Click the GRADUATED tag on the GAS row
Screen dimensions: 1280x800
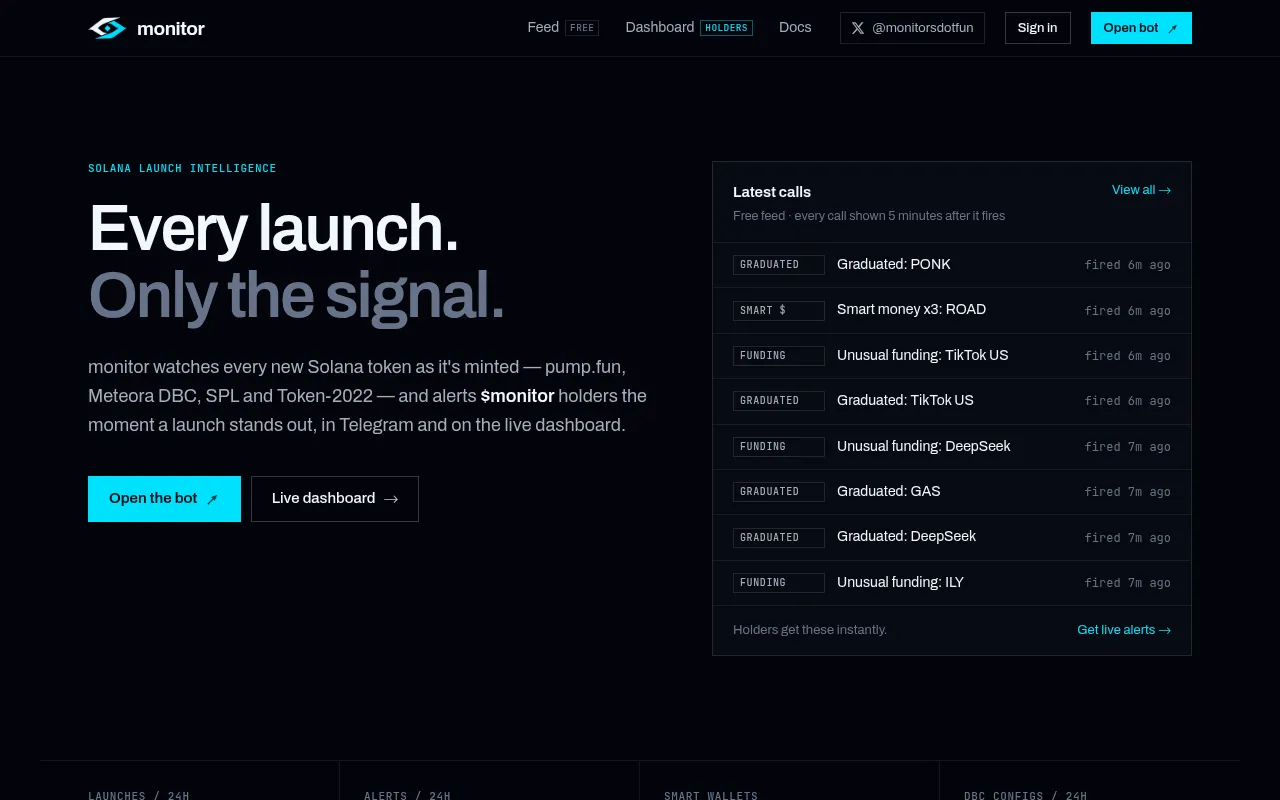click(x=779, y=492)
